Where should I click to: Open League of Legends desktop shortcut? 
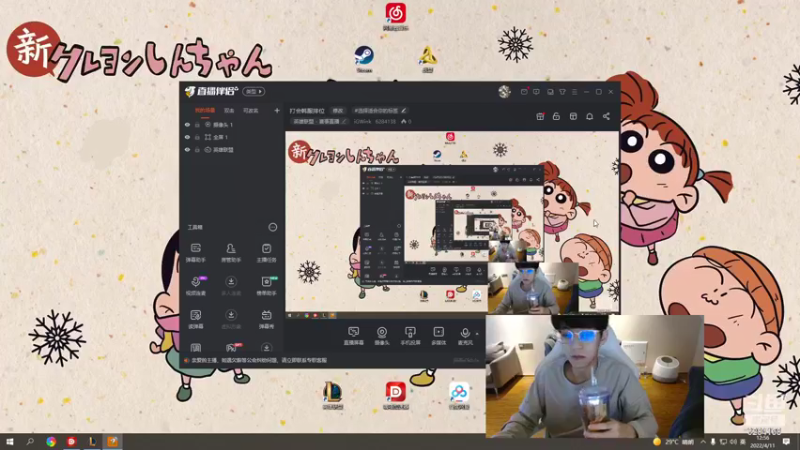333,395
